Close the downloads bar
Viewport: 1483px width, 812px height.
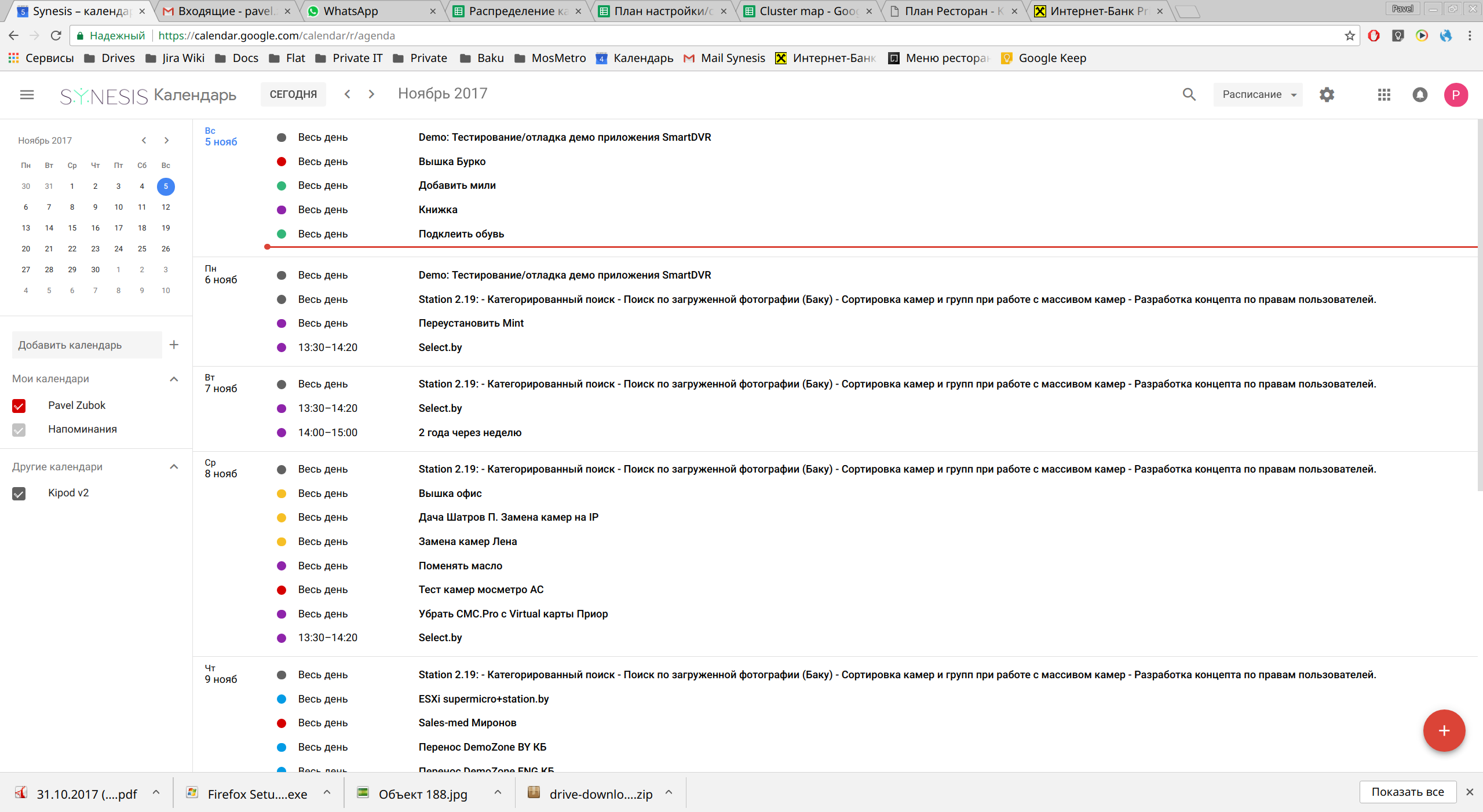(1470, 792)
